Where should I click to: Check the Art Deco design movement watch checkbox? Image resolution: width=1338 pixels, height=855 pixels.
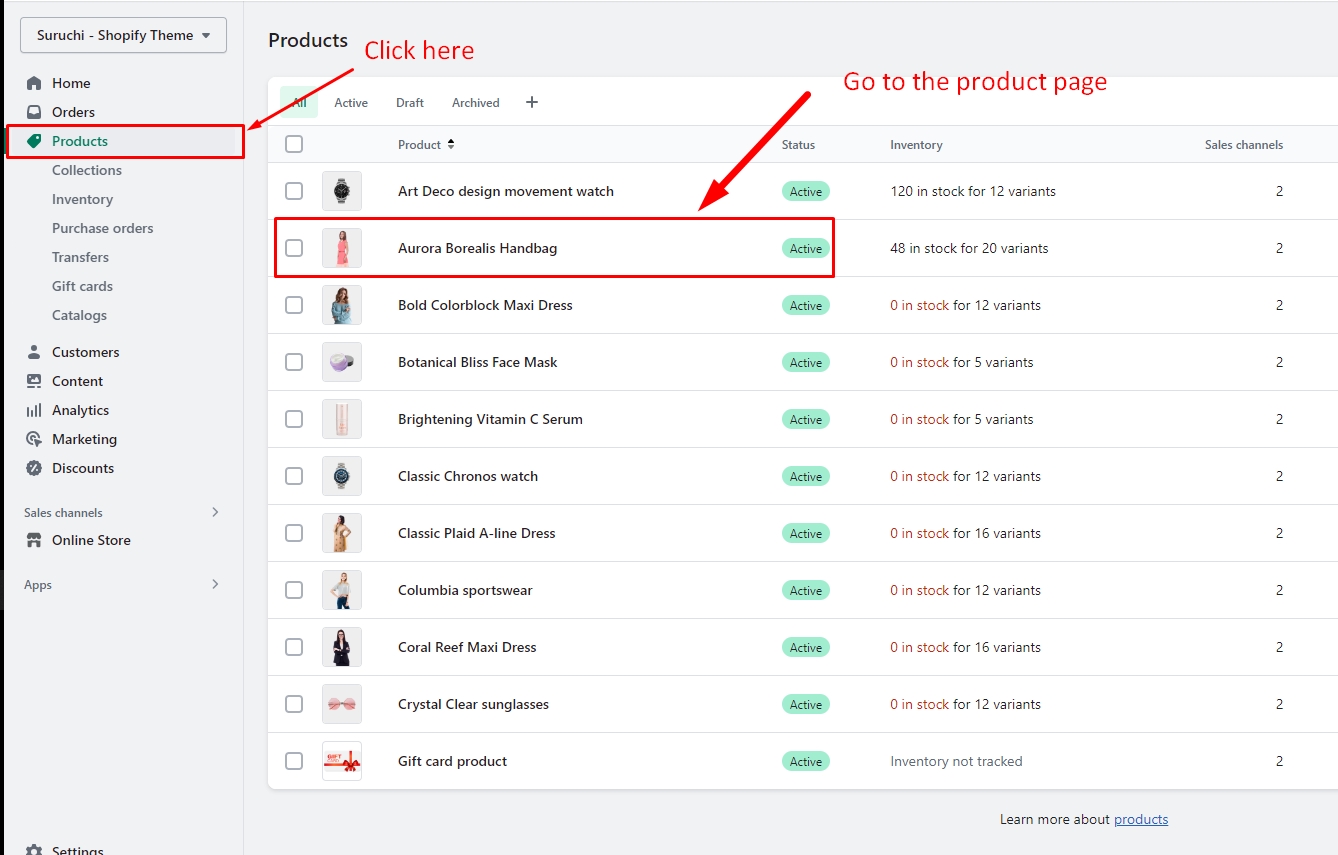click(x=294, y=191)
